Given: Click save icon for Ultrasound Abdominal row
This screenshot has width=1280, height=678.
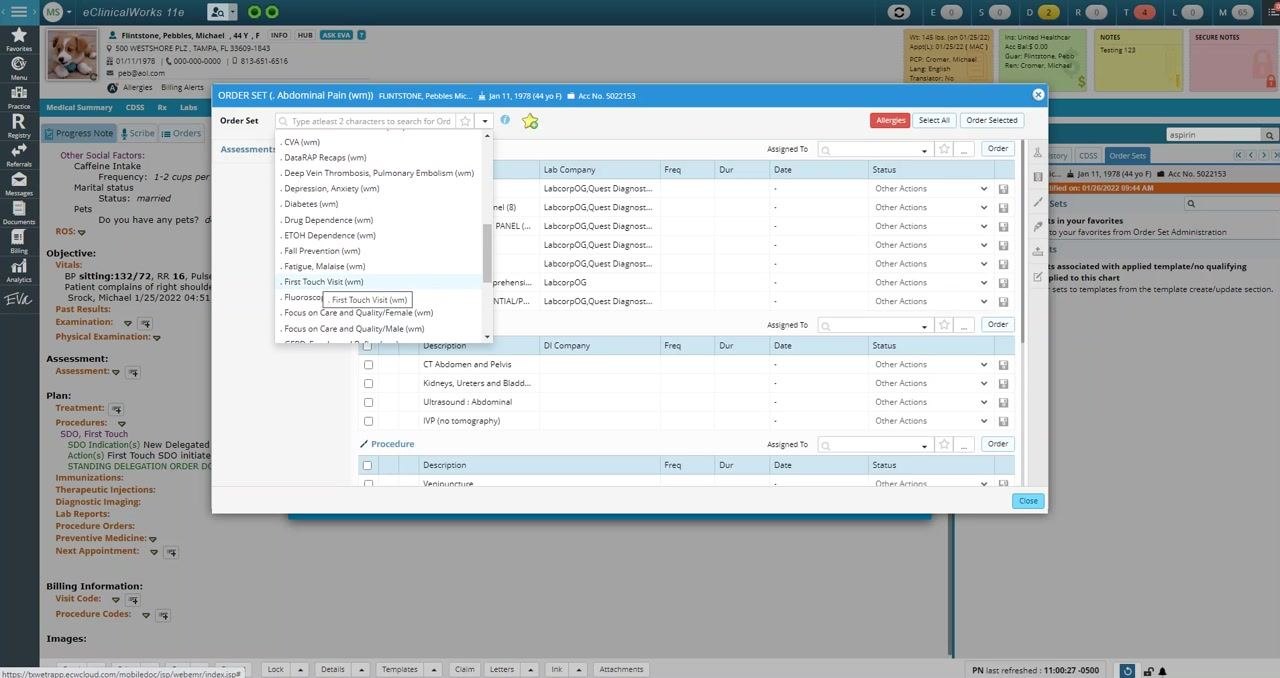Looking at the screenshot, I should [x=1003, y=402].
